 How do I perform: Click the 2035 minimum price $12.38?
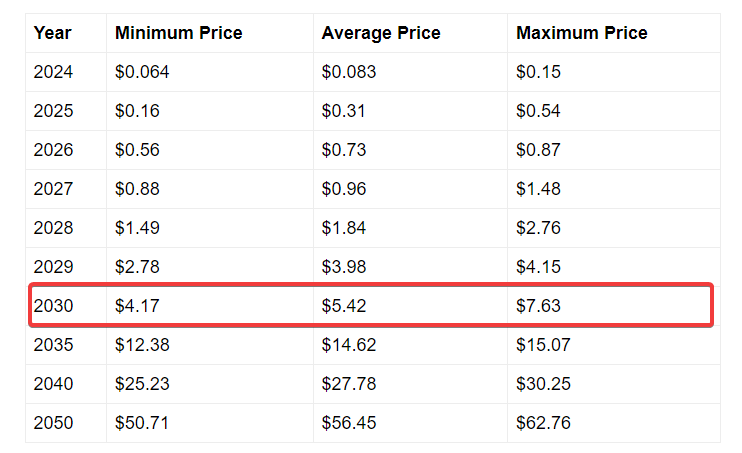(x=142, y=345)
